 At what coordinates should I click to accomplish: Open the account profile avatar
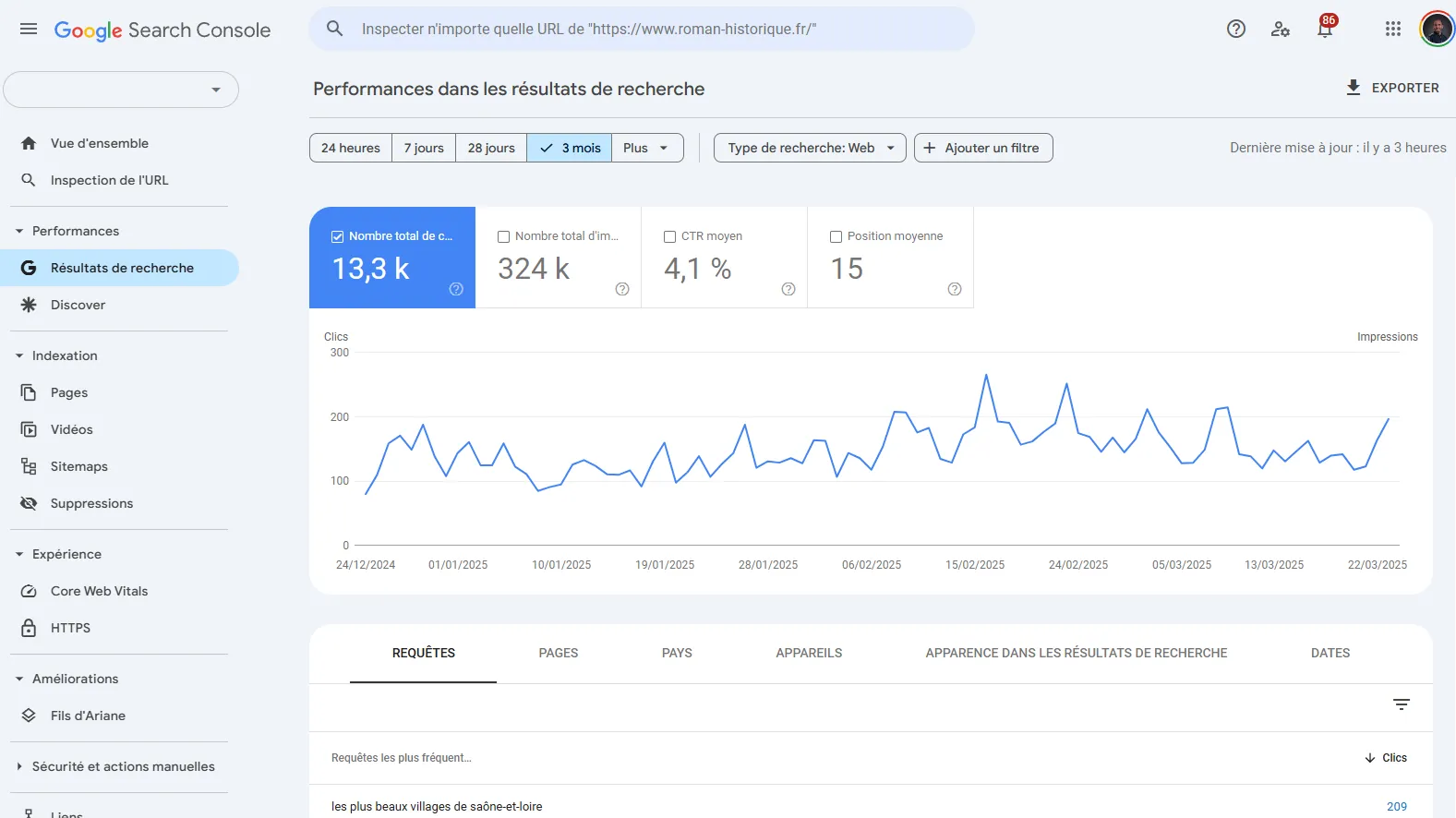pos(1437,29)
